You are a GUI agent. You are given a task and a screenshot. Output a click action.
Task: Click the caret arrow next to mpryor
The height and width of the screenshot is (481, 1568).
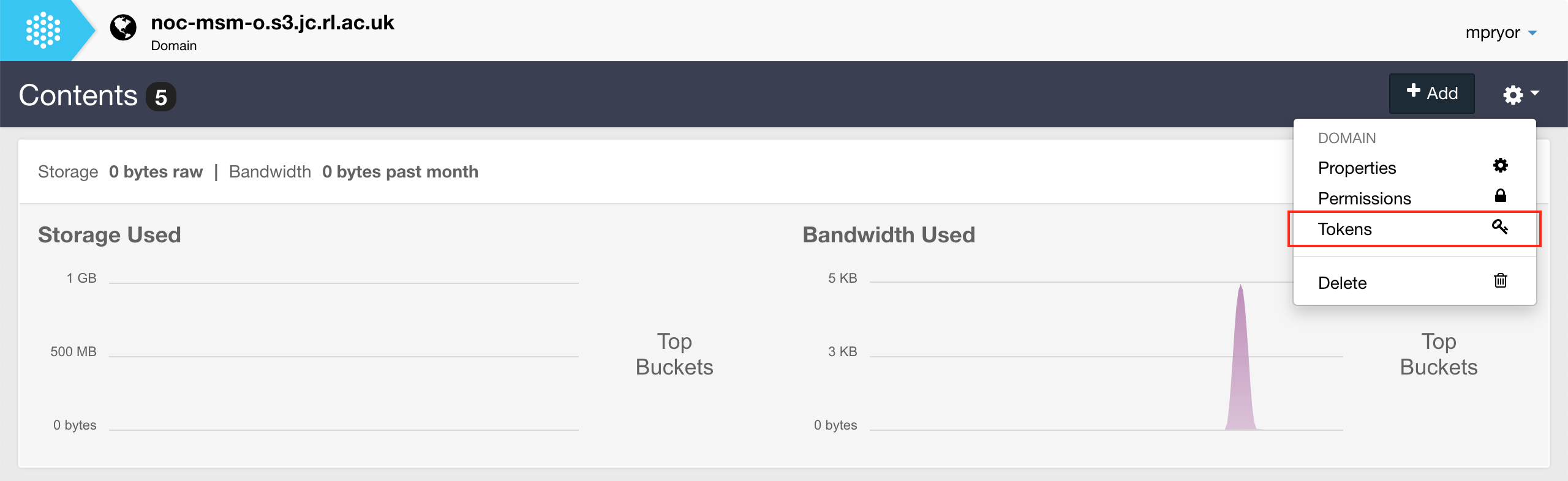(x=1532, y=33)
